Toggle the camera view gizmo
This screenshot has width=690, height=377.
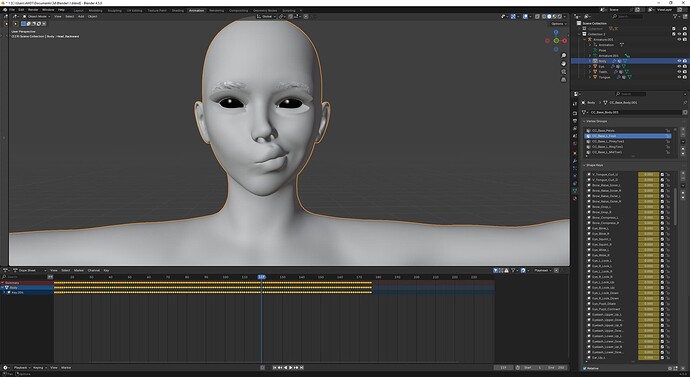pos(563,72)
